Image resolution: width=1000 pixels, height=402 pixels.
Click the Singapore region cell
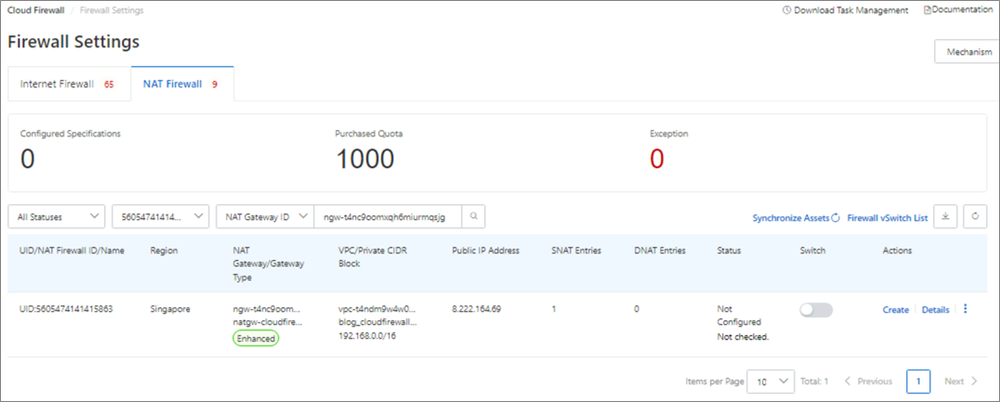(170, 309)
